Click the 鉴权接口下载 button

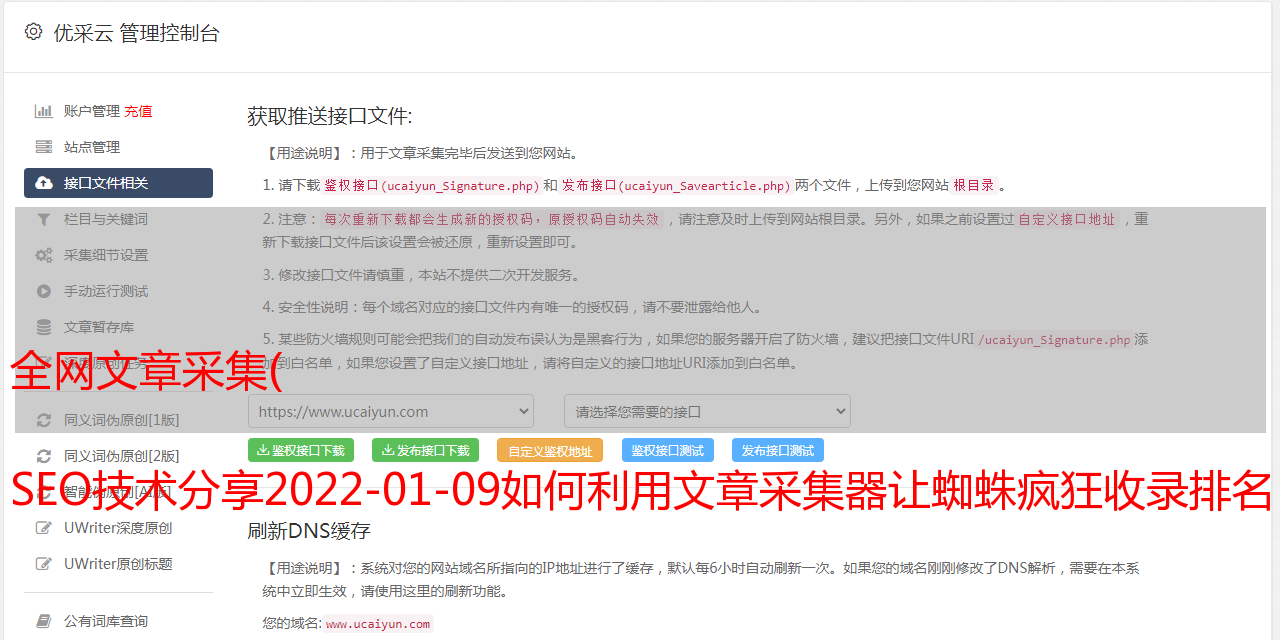tap(301, 450)
